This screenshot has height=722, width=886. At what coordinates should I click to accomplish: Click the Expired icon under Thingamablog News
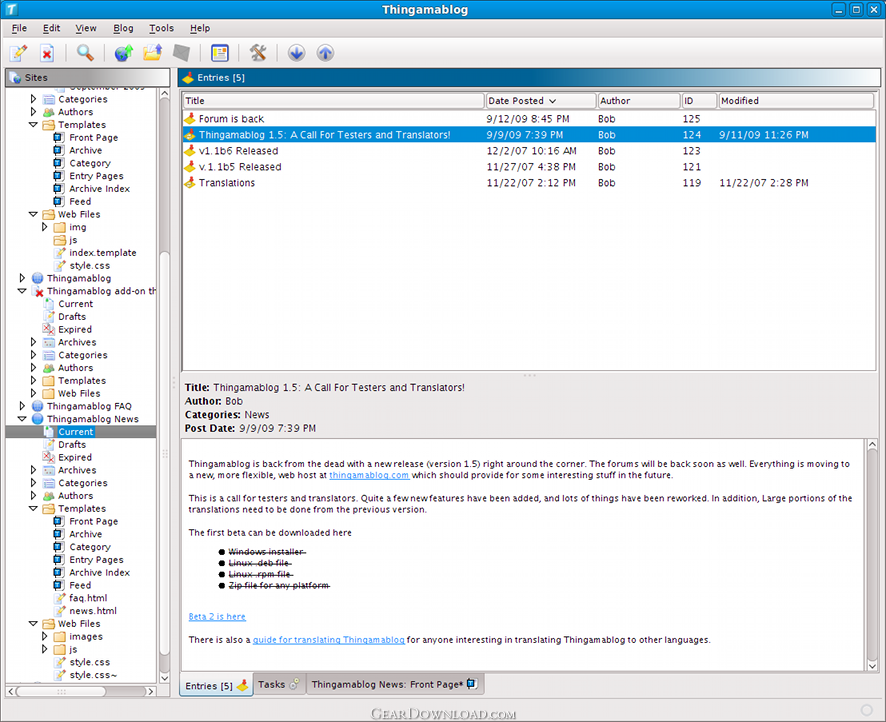pyautogui.click(x=49, y=458)
